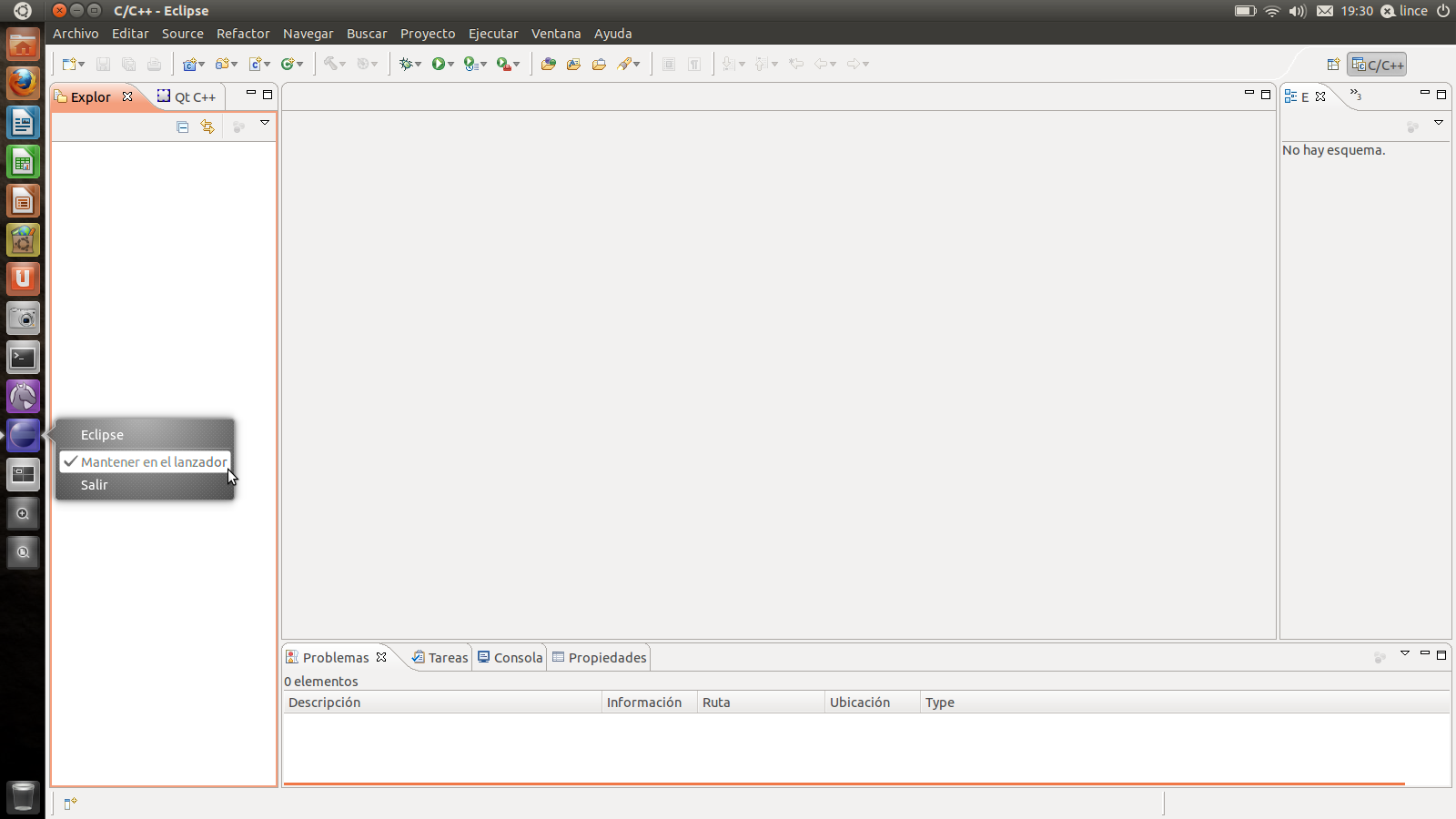Switch to the Tareas tab
Screen dimensions: 1456x819
[x=440, y=657]
